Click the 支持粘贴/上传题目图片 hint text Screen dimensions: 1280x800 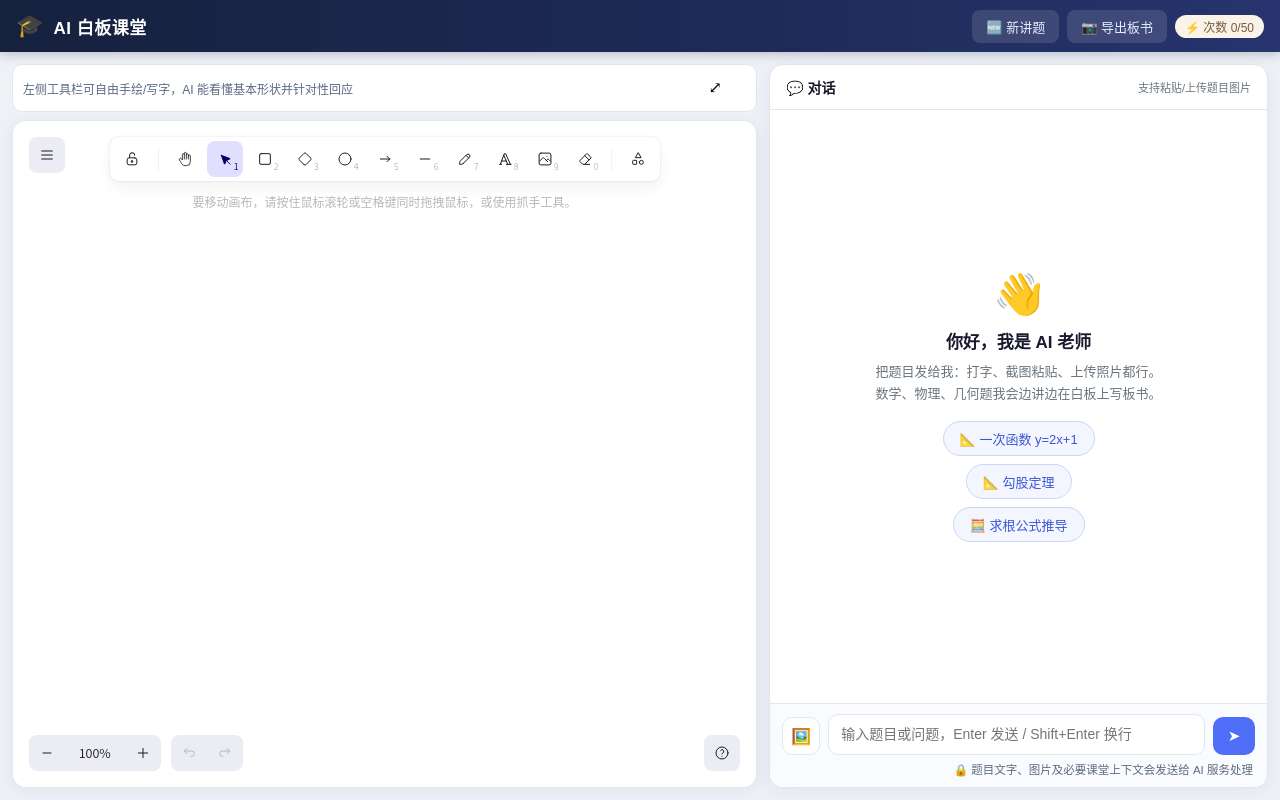tap(1194, 88)
